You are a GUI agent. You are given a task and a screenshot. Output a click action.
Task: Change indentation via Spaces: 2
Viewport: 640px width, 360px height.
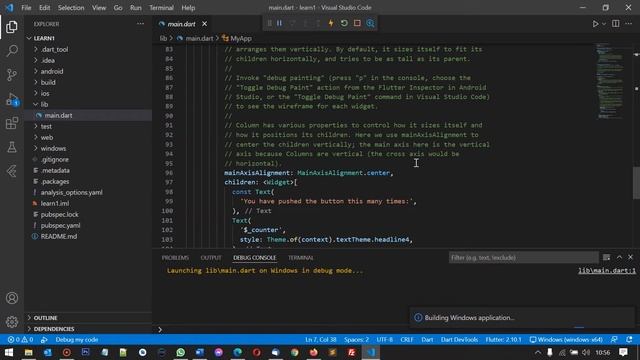pos(356,340)
